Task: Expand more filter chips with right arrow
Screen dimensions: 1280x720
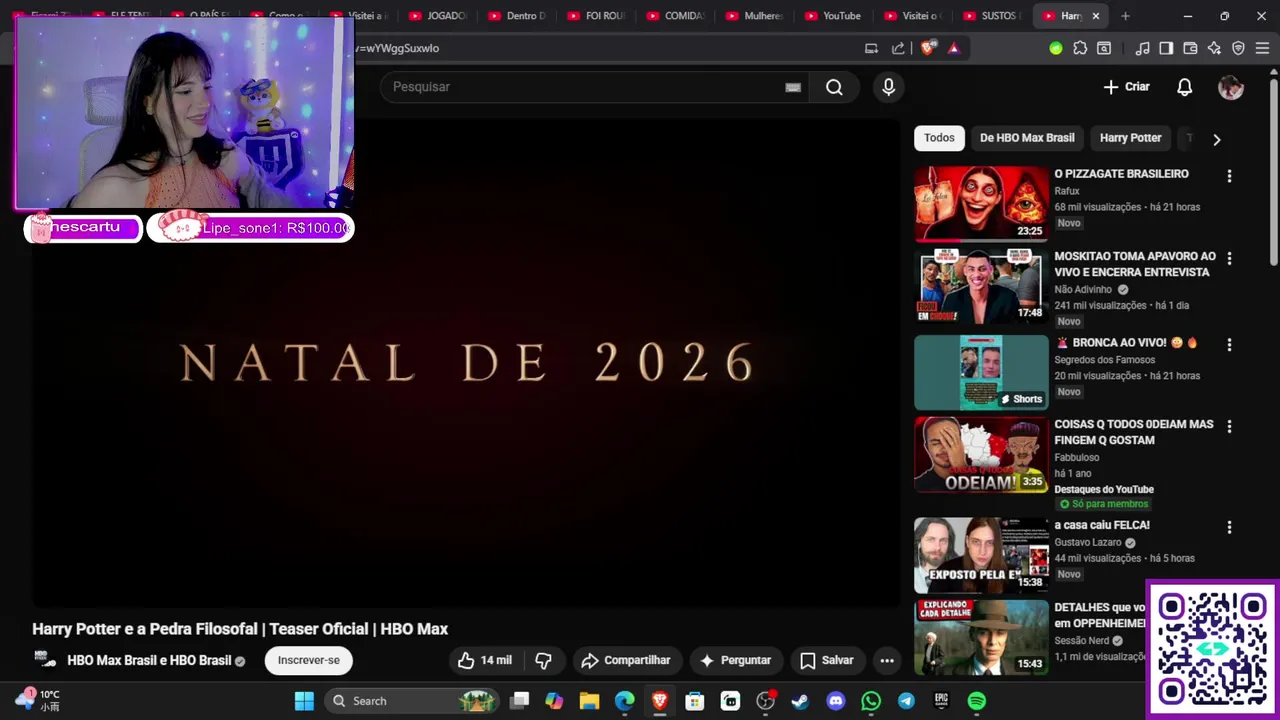Action: point(1216,139)
